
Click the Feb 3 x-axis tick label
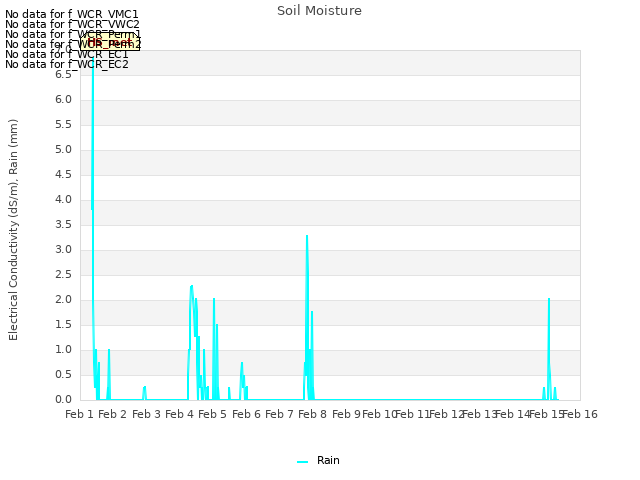click(x=146, y=414)
